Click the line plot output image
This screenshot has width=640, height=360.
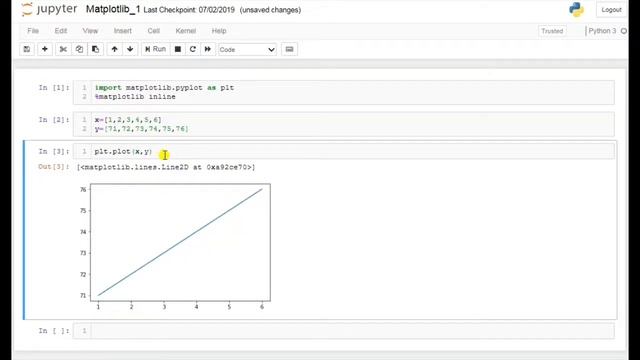tap(175, 247)
